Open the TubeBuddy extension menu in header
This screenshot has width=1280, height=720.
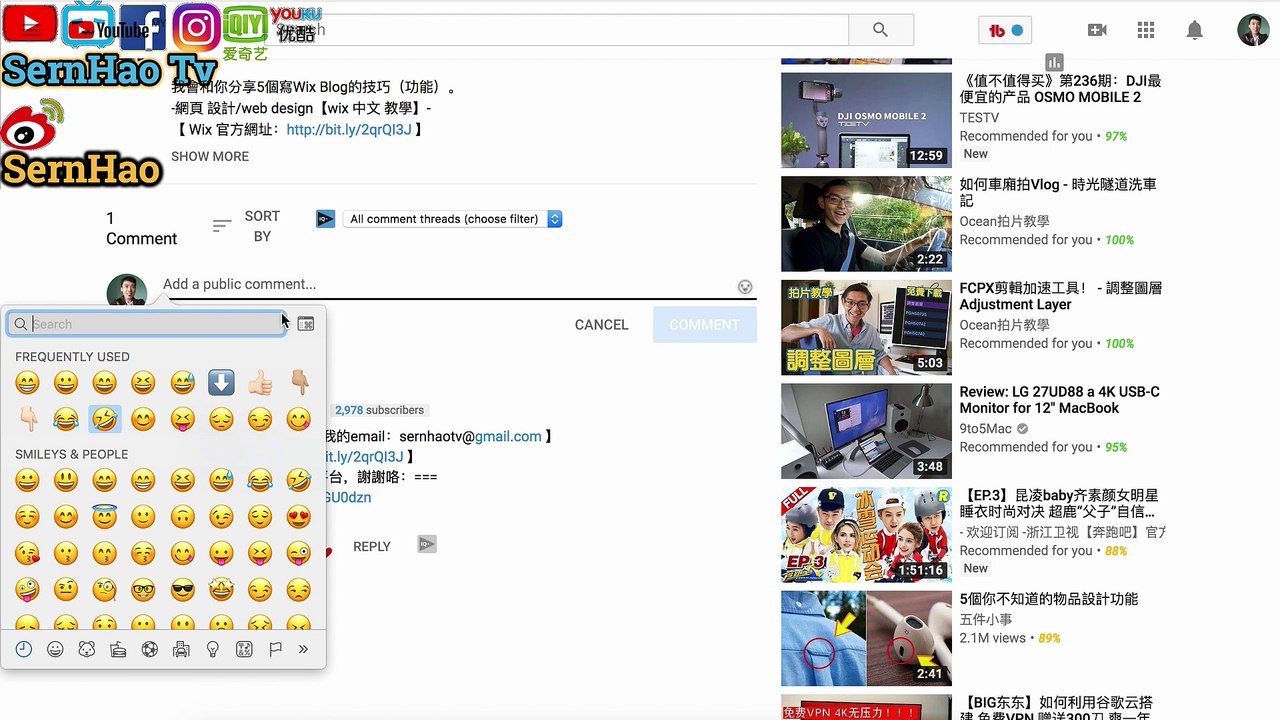tap(1005, 30)
